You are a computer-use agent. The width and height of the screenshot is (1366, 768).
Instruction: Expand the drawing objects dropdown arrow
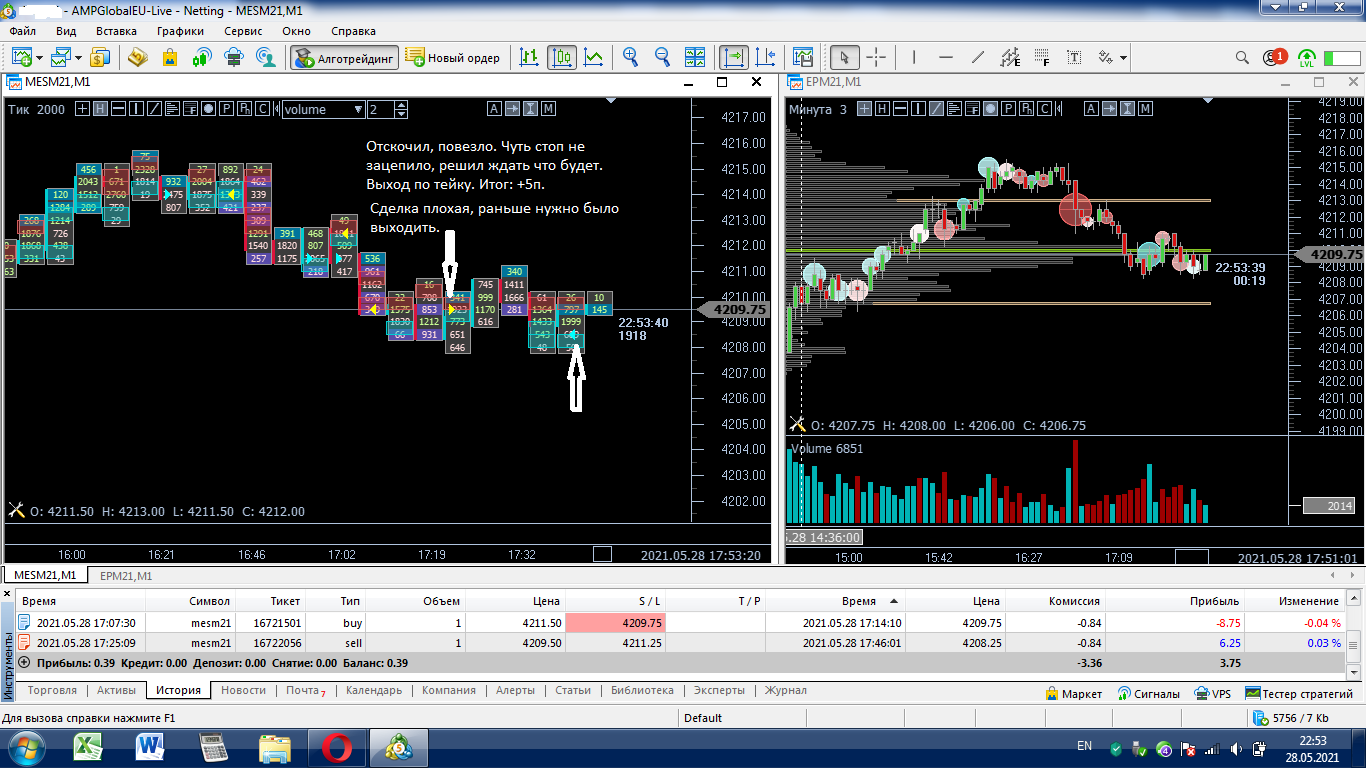tap(1124, 58)
